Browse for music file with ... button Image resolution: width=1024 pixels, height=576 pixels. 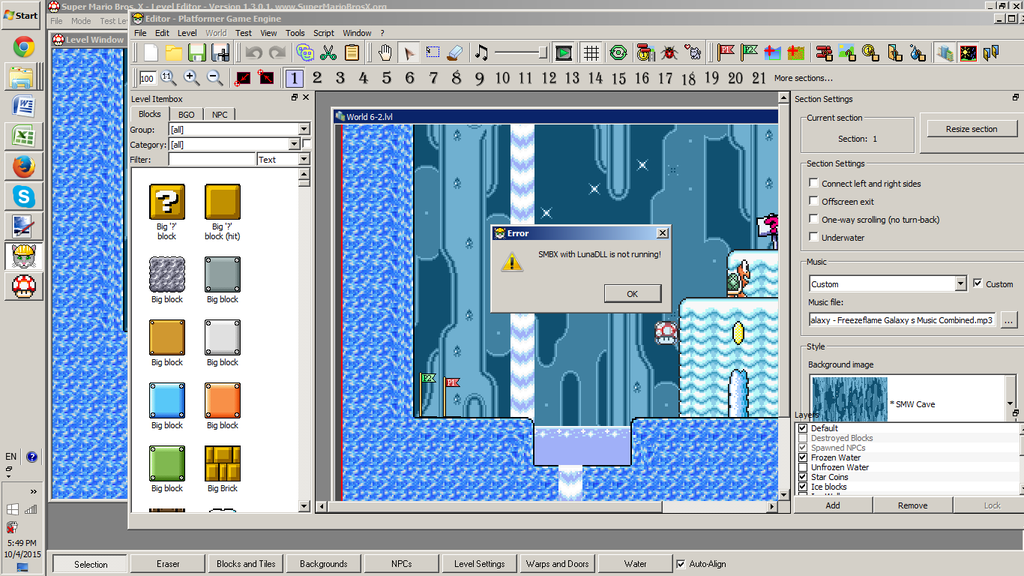(x=1009, y=320)
